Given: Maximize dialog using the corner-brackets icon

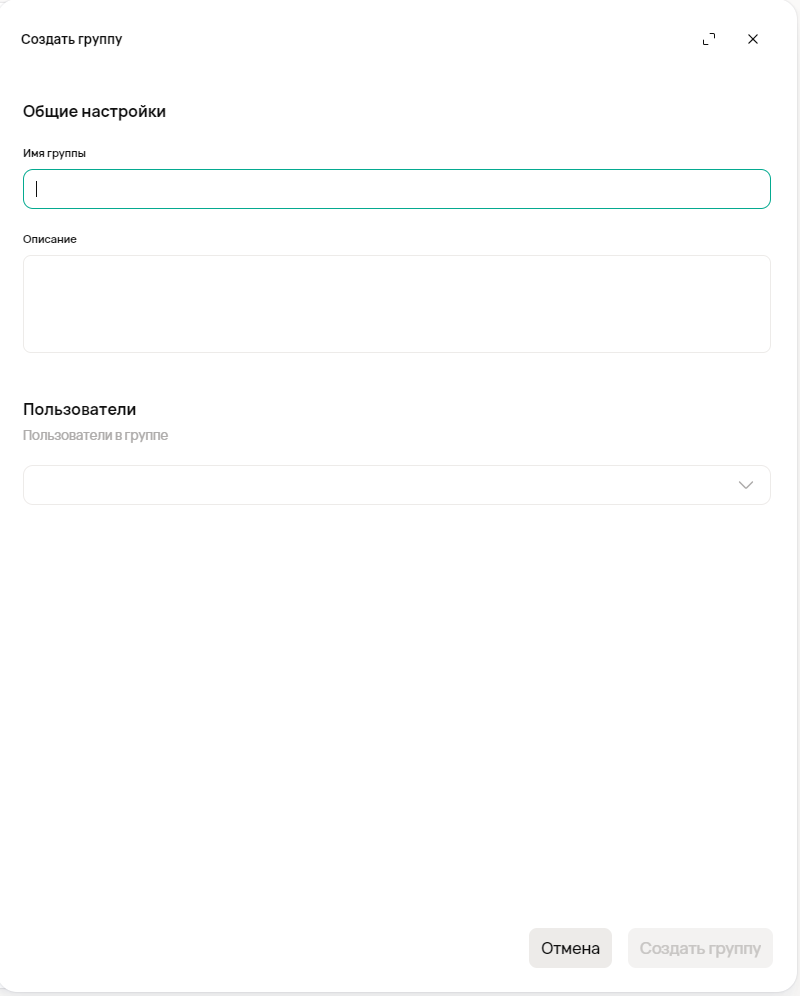Looking at the screenshot, I should coord(709,39).
